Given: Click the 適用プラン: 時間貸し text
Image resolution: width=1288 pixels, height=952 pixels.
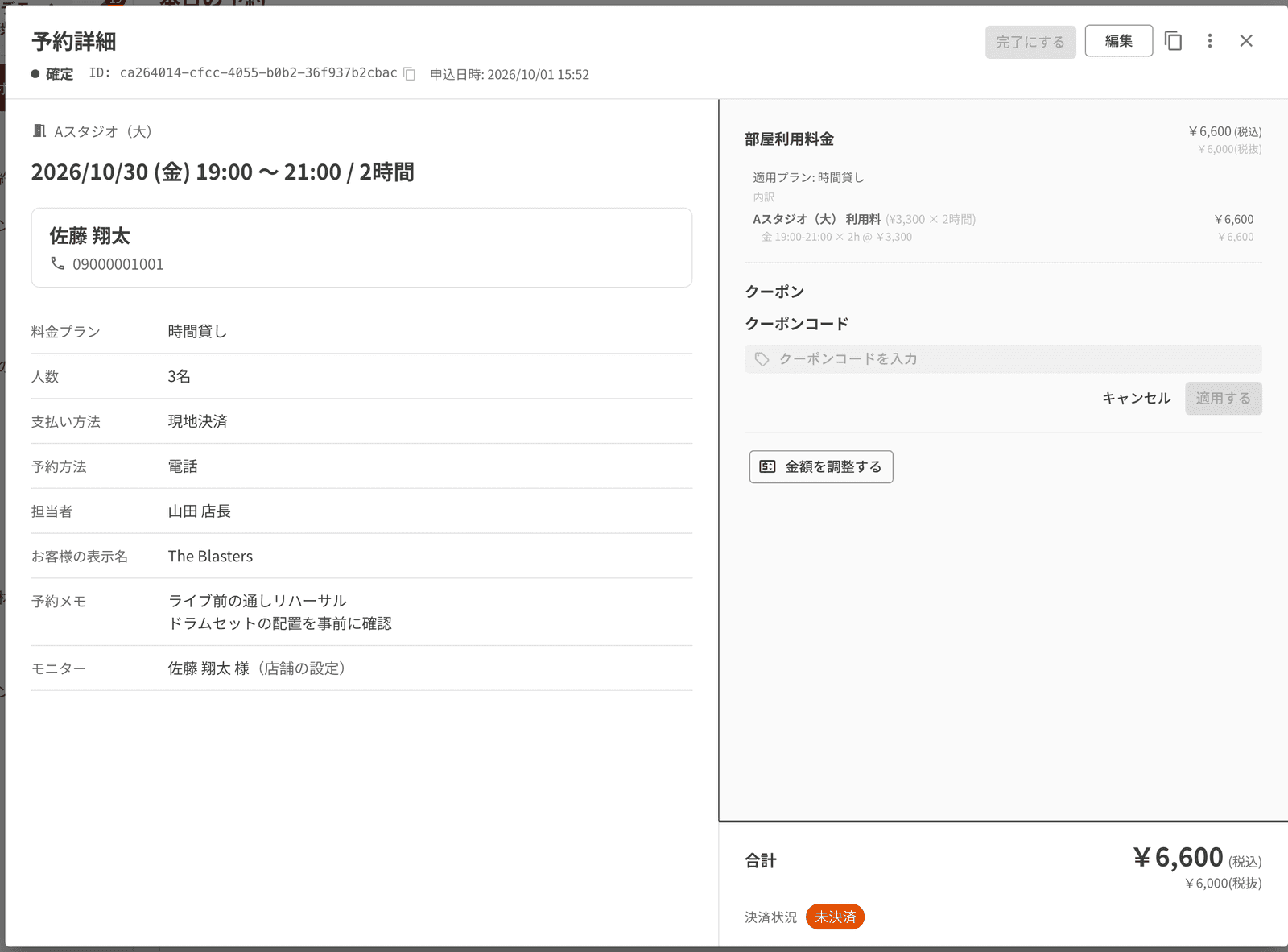Looking at the screenshot, I should (x=808, y=177).
